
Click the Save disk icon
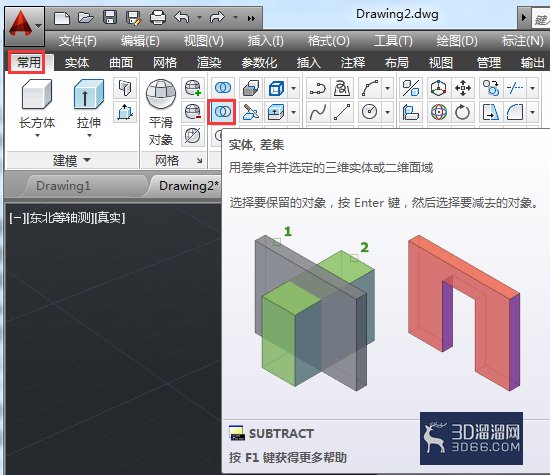pyautogui.click(x=110, y=18)
